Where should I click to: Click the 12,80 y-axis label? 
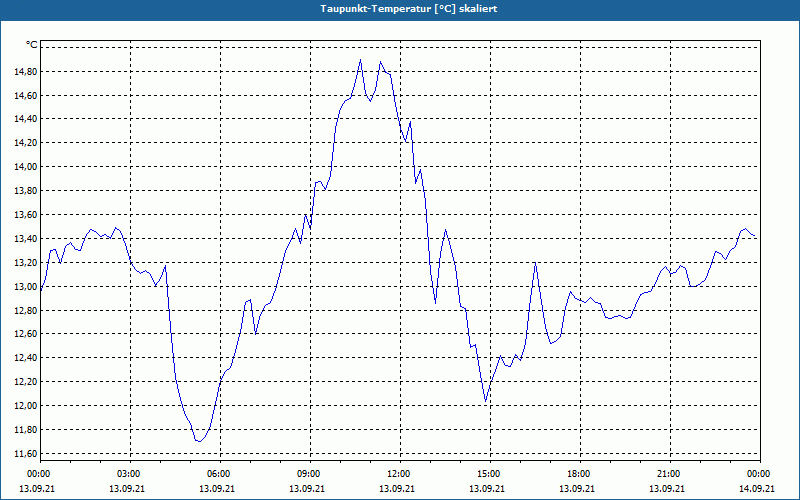(25, 310)
